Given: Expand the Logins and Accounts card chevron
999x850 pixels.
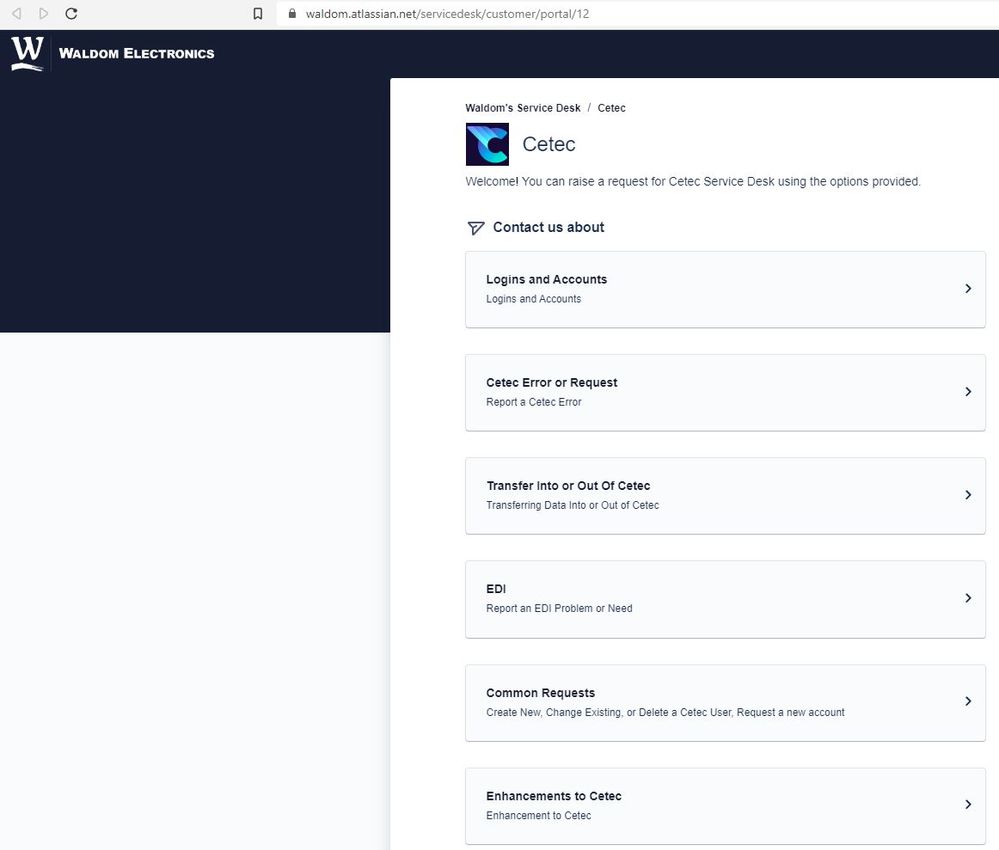Looking at the screenshot, I should [x=967, y=289].
